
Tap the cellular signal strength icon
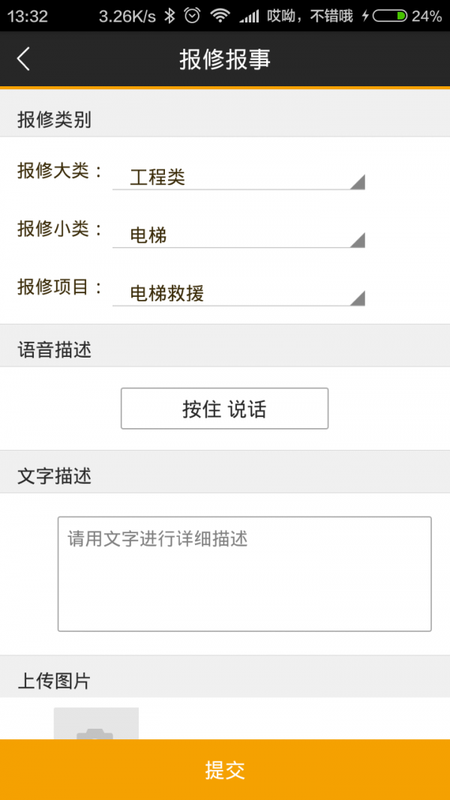tap(248, 16)
